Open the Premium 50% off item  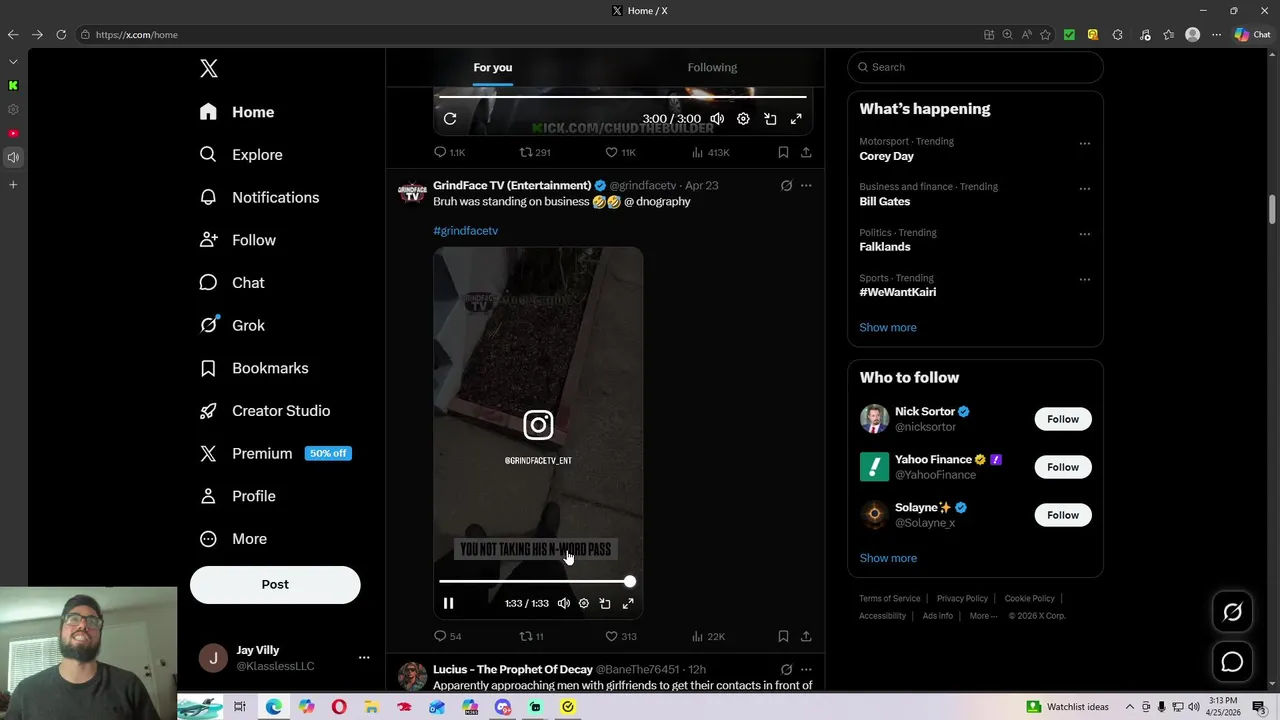click(x=275, y=453)
